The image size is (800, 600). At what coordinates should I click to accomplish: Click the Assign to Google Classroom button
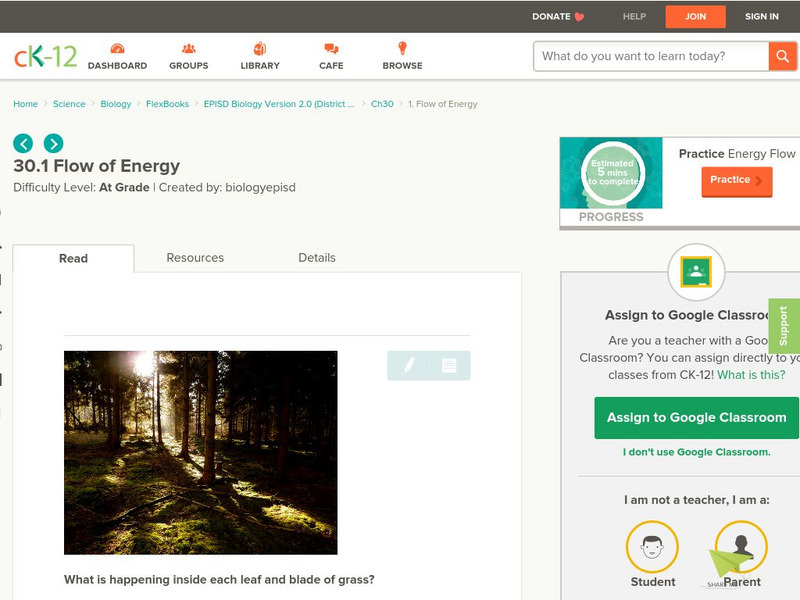[x=696, y=418]
